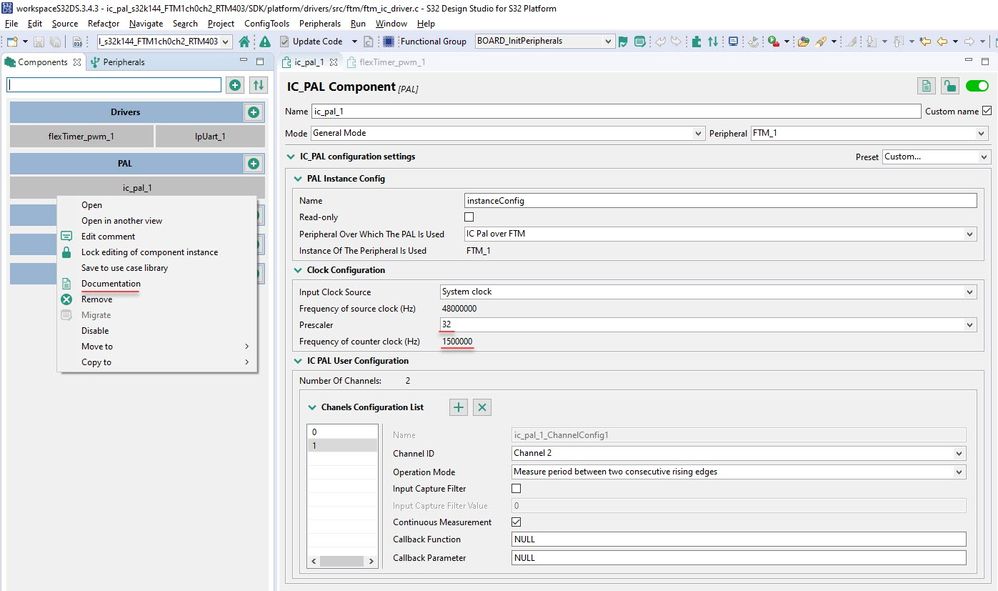Click the green Home toolbar icon
This screenshot has height=591, width=998.
pos(244,41)
